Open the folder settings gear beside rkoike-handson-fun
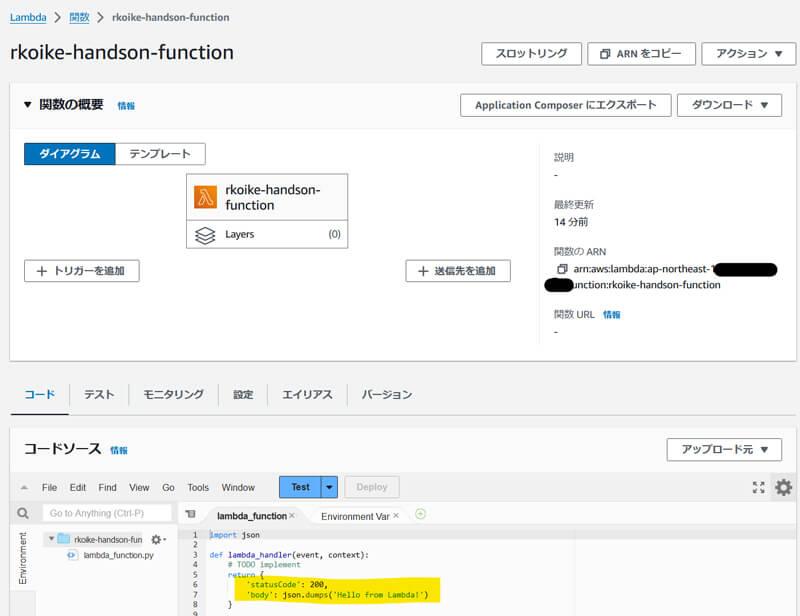800x616 pixels. click(x=158, y=539)
